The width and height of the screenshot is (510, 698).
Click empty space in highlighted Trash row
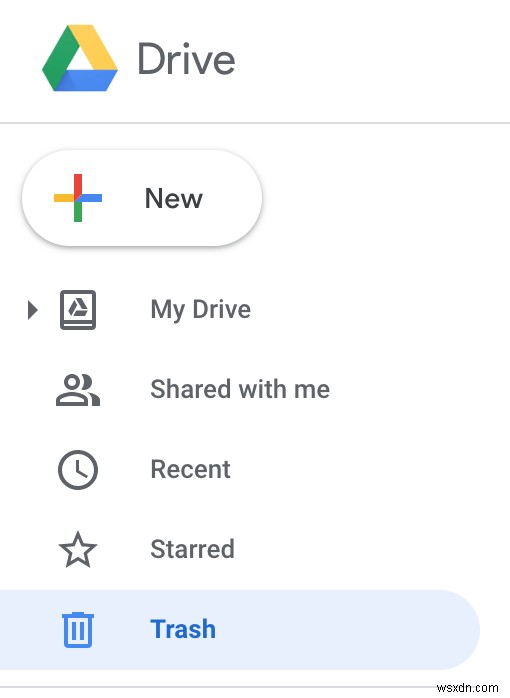(x=347, y=630)
